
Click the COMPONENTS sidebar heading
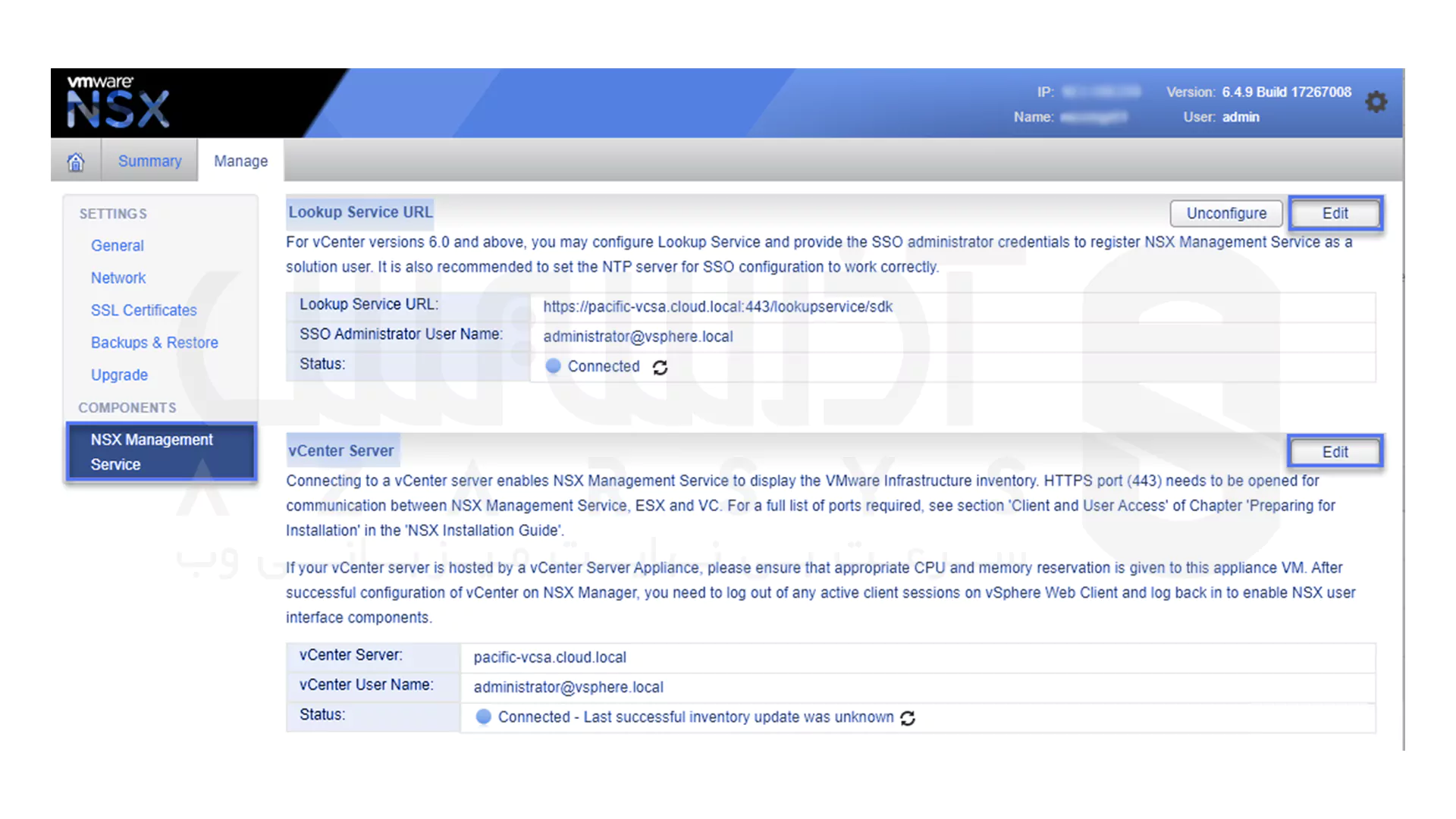[127, 408]
